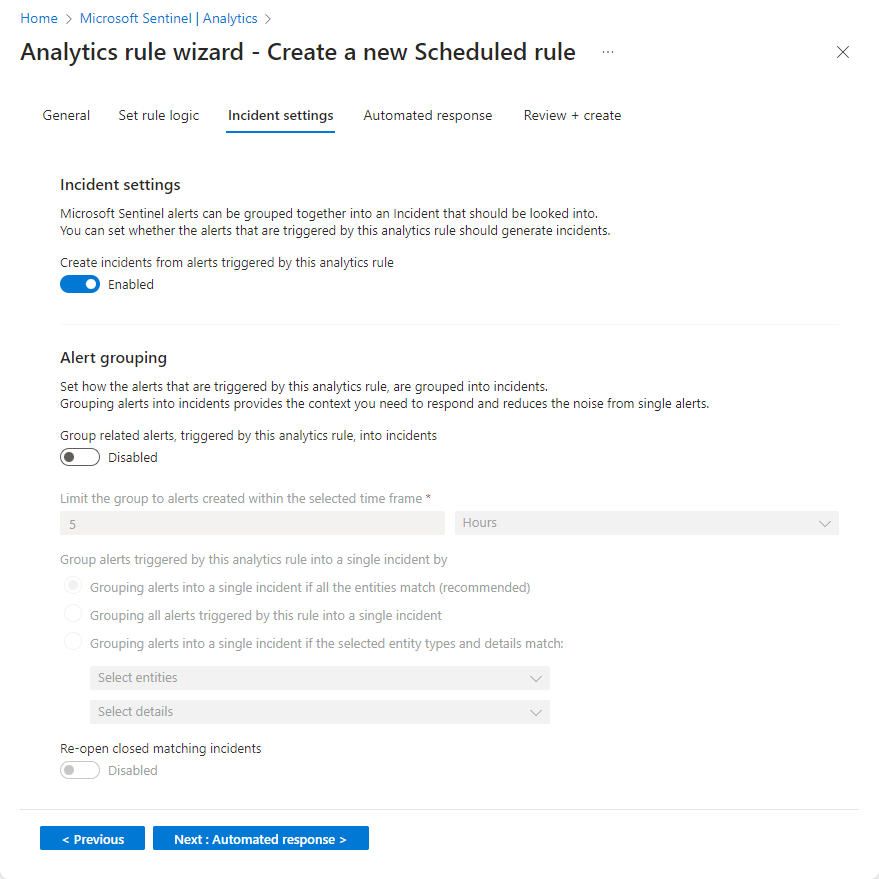Expand the Select details dropdown
The image size is (879, 879).
point(320,712)
